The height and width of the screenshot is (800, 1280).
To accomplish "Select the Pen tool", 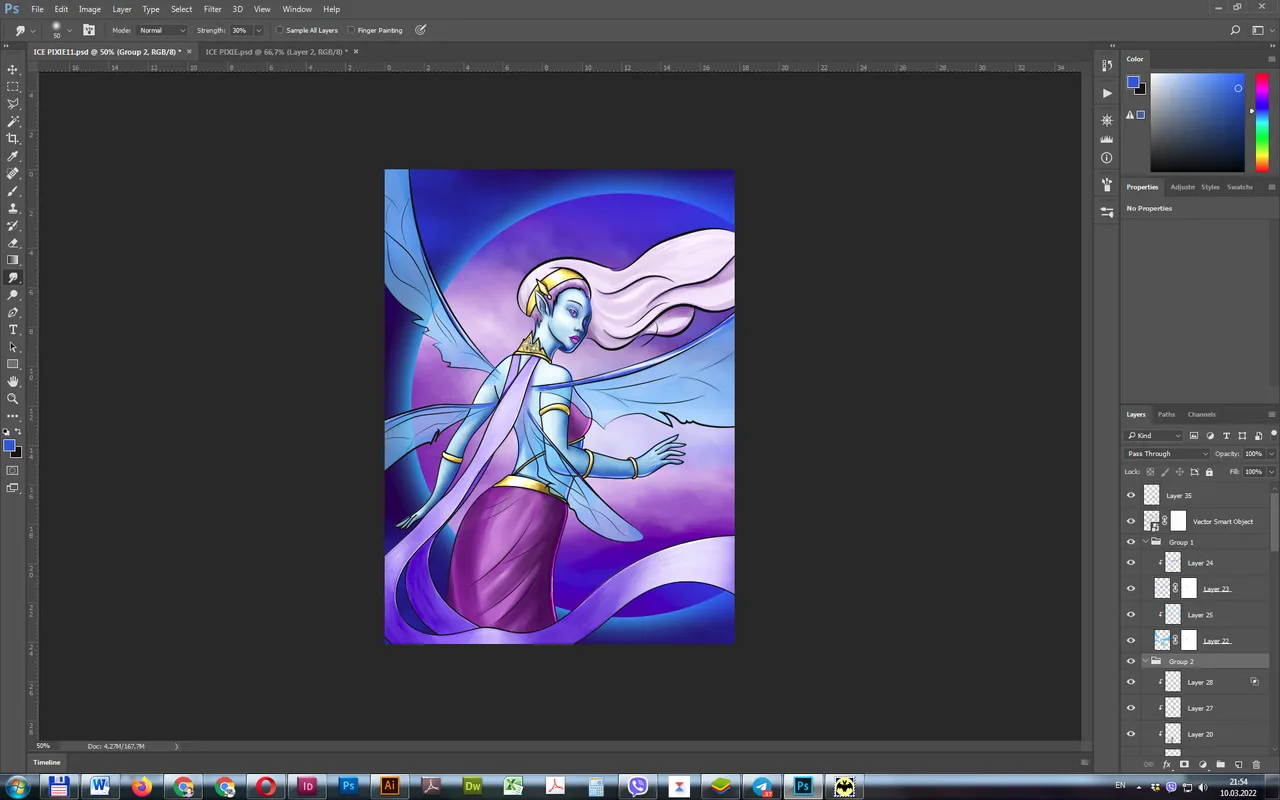I will [13, 313].
